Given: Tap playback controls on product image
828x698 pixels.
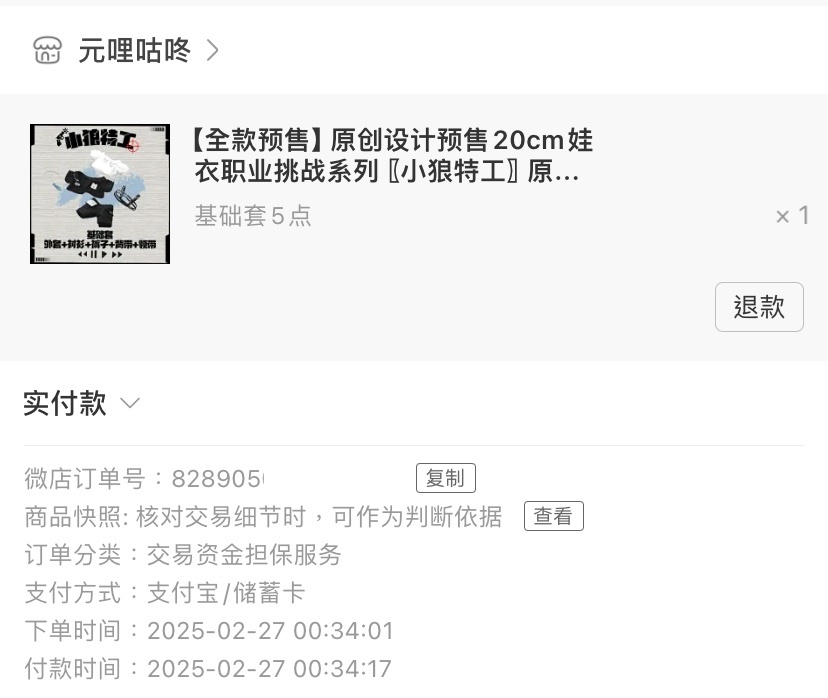Looking at the screenshot, I should tap(100, 254).
